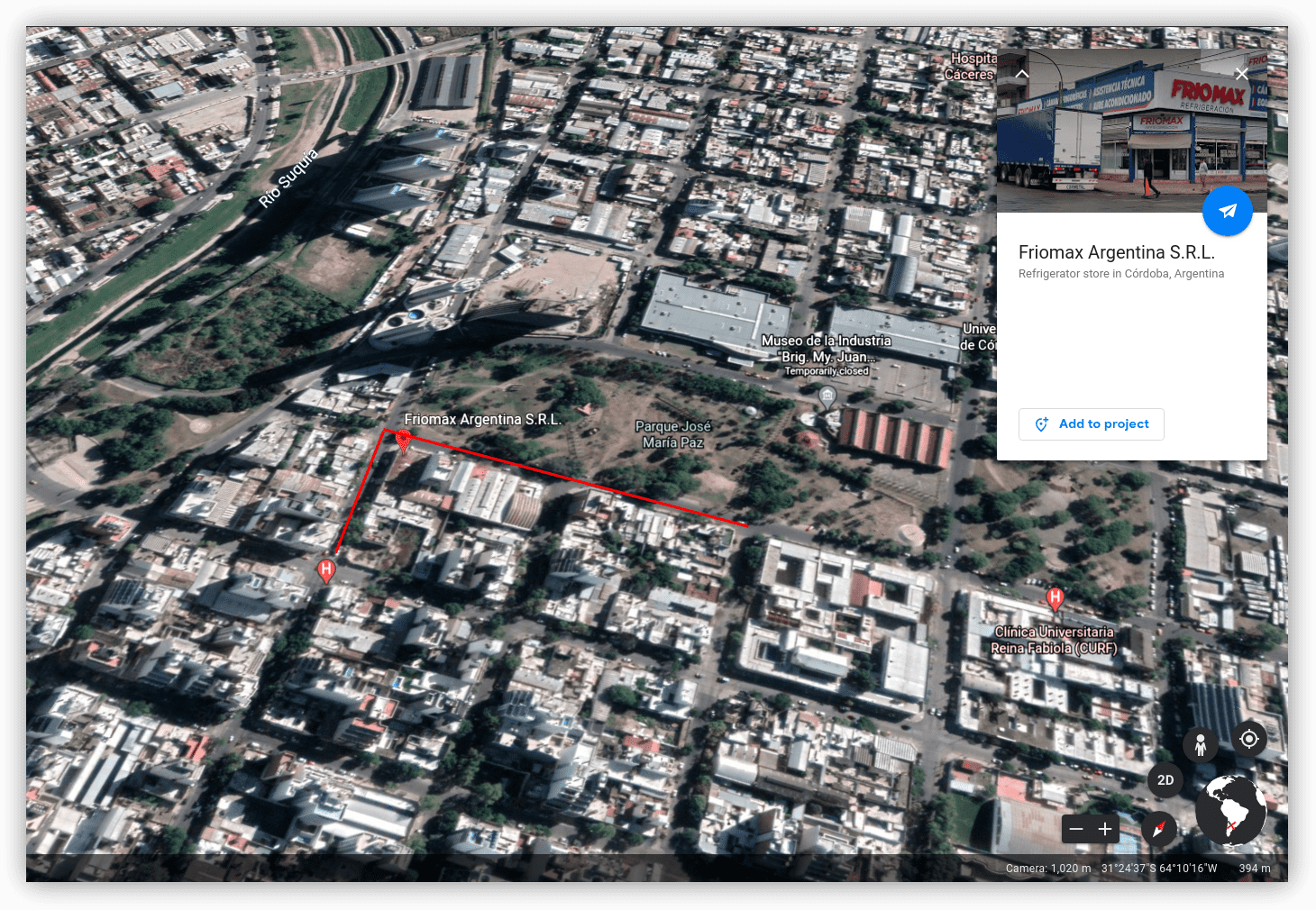This screenshot has height=910, width=1316.
Task: Click the coordinates readout in status bar
Action: (x=1159, y=869)
